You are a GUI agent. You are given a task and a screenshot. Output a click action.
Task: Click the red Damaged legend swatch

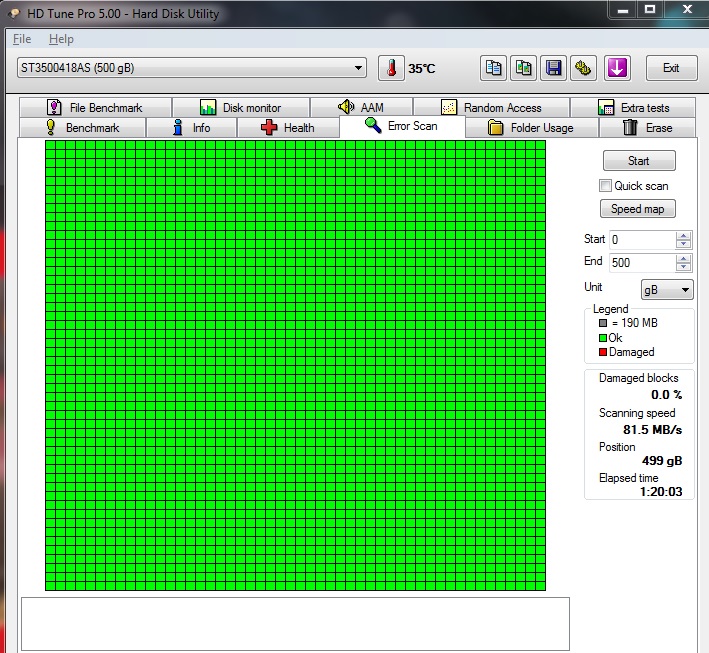[x=603, y=352]
